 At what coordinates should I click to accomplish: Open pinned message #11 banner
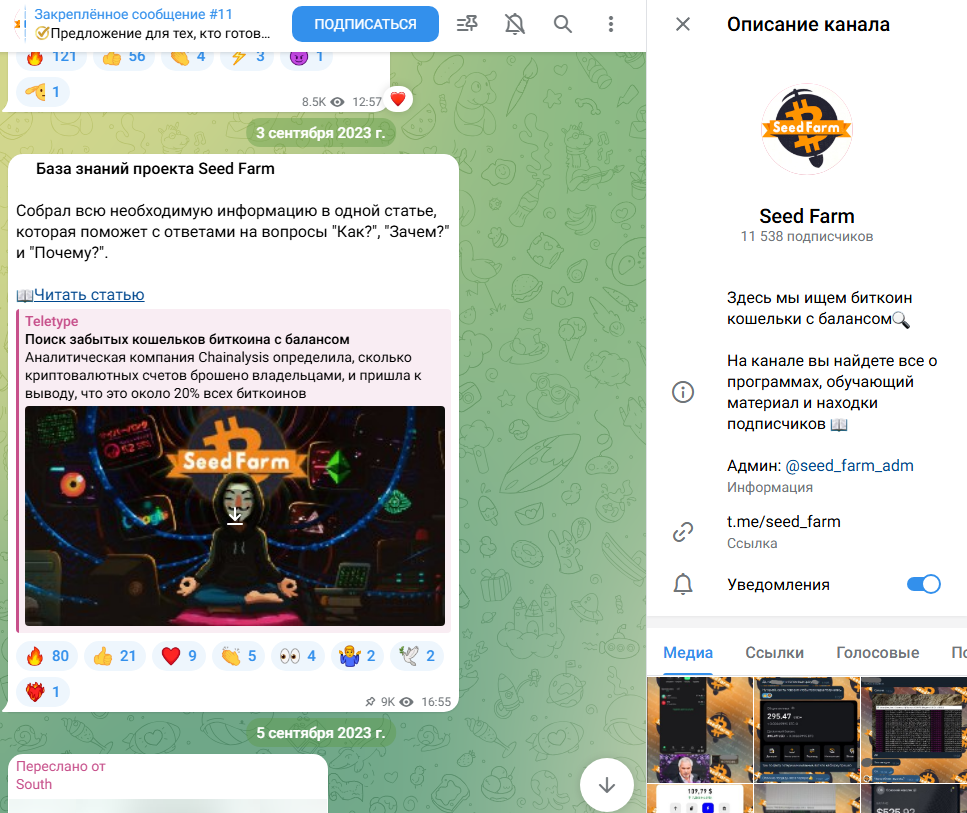coord(152,23)
